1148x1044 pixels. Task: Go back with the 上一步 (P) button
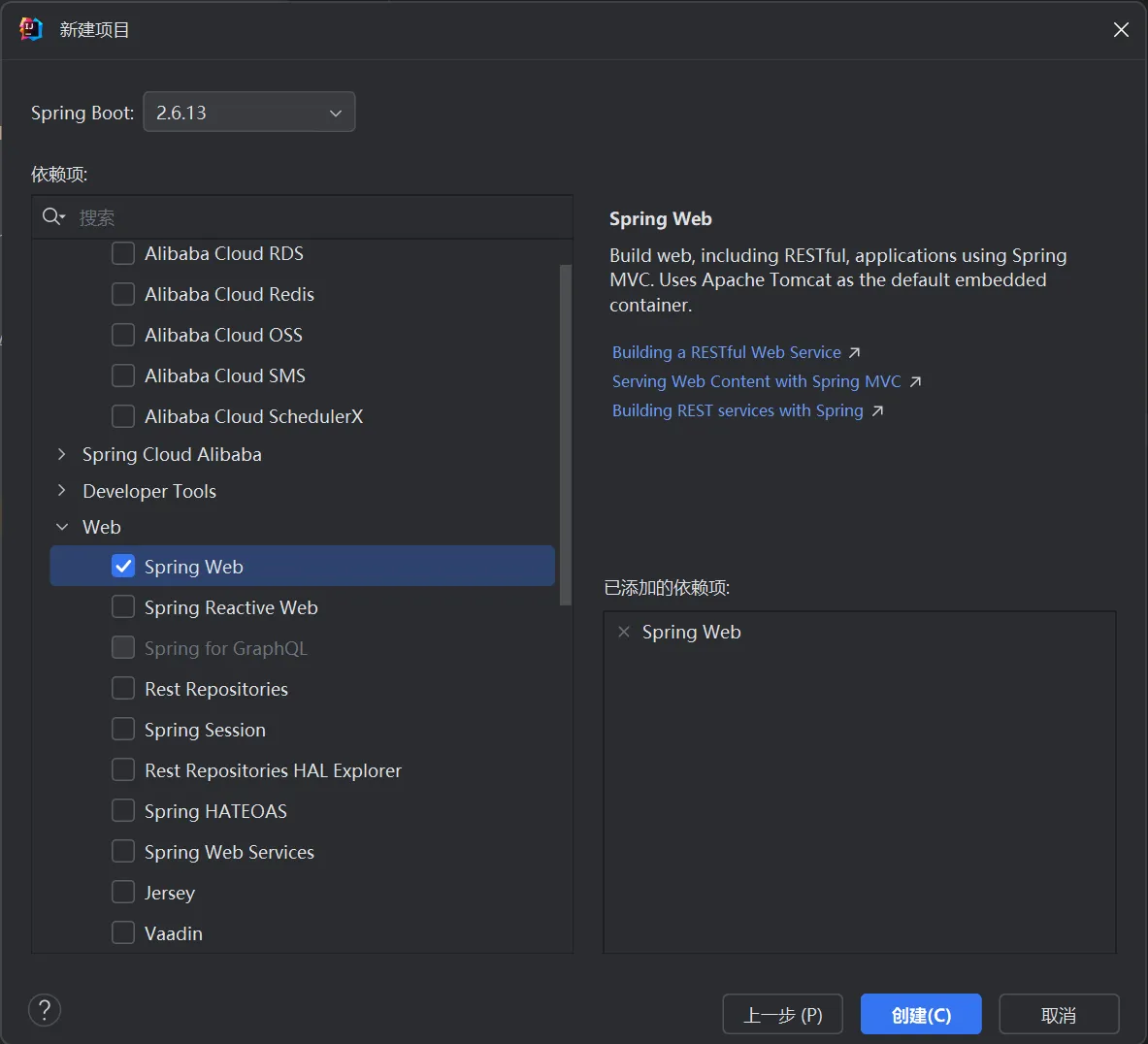tap(782, 1015)
